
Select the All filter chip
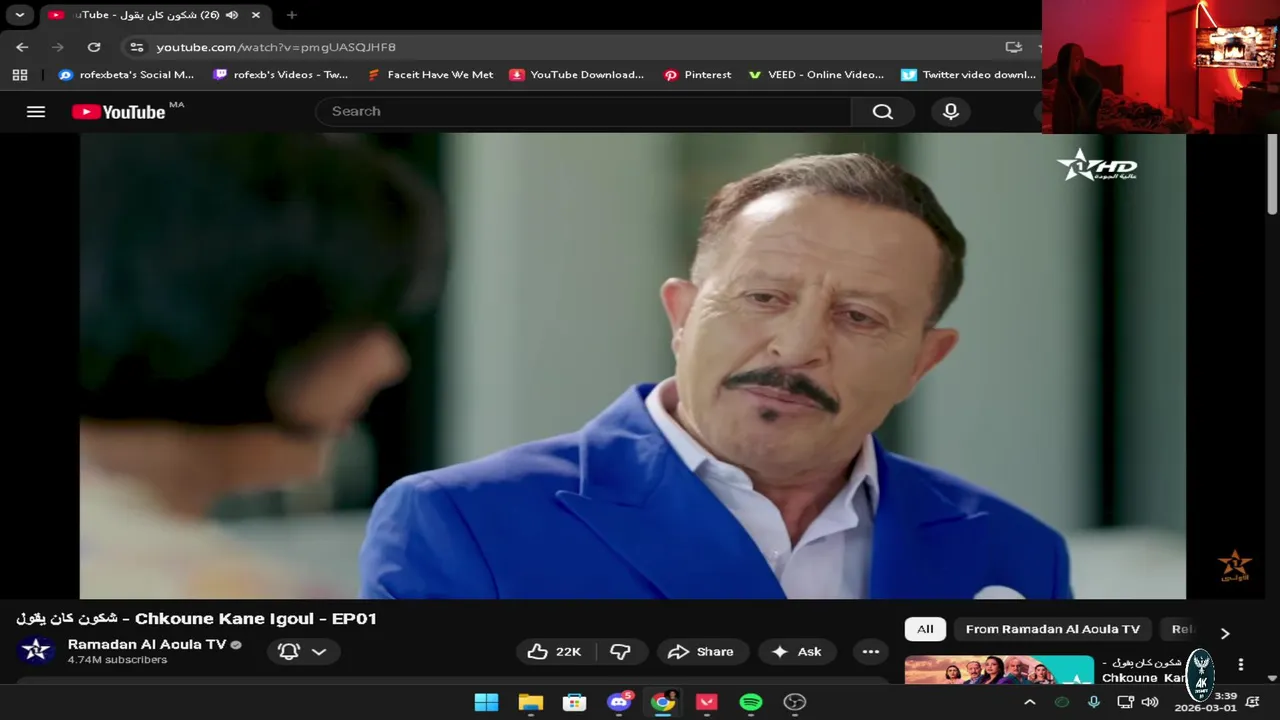click(x=925, y=629)
